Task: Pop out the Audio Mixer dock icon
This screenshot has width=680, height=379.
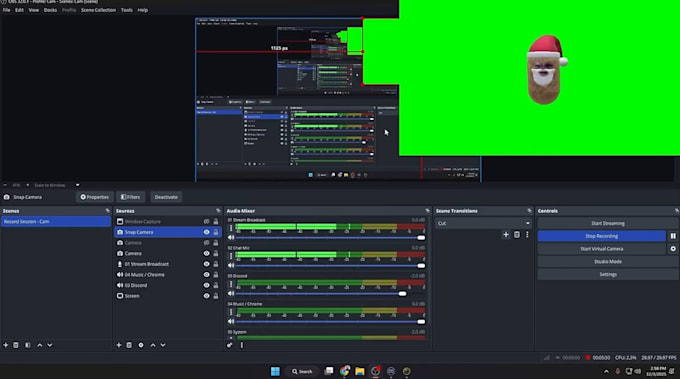Action: (427, 211)
